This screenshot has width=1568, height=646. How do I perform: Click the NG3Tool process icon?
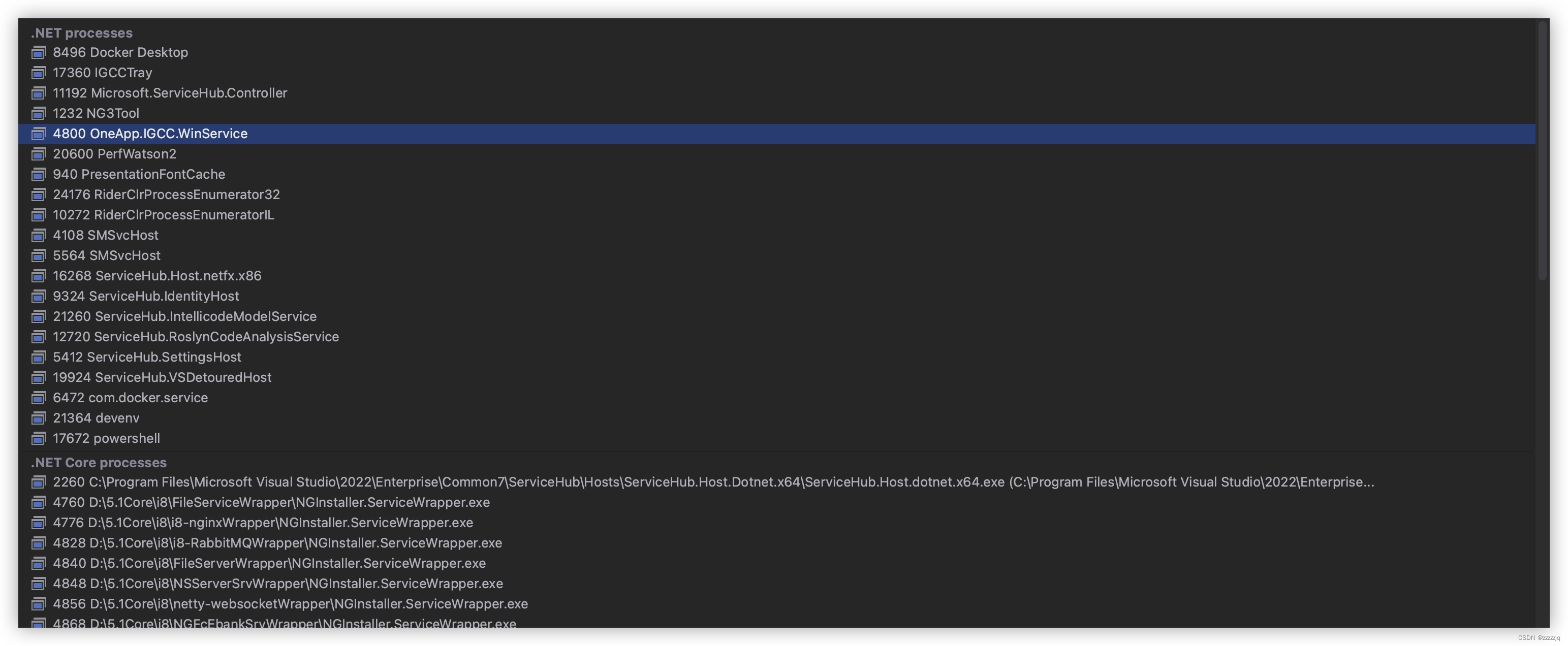click(38, 113)
